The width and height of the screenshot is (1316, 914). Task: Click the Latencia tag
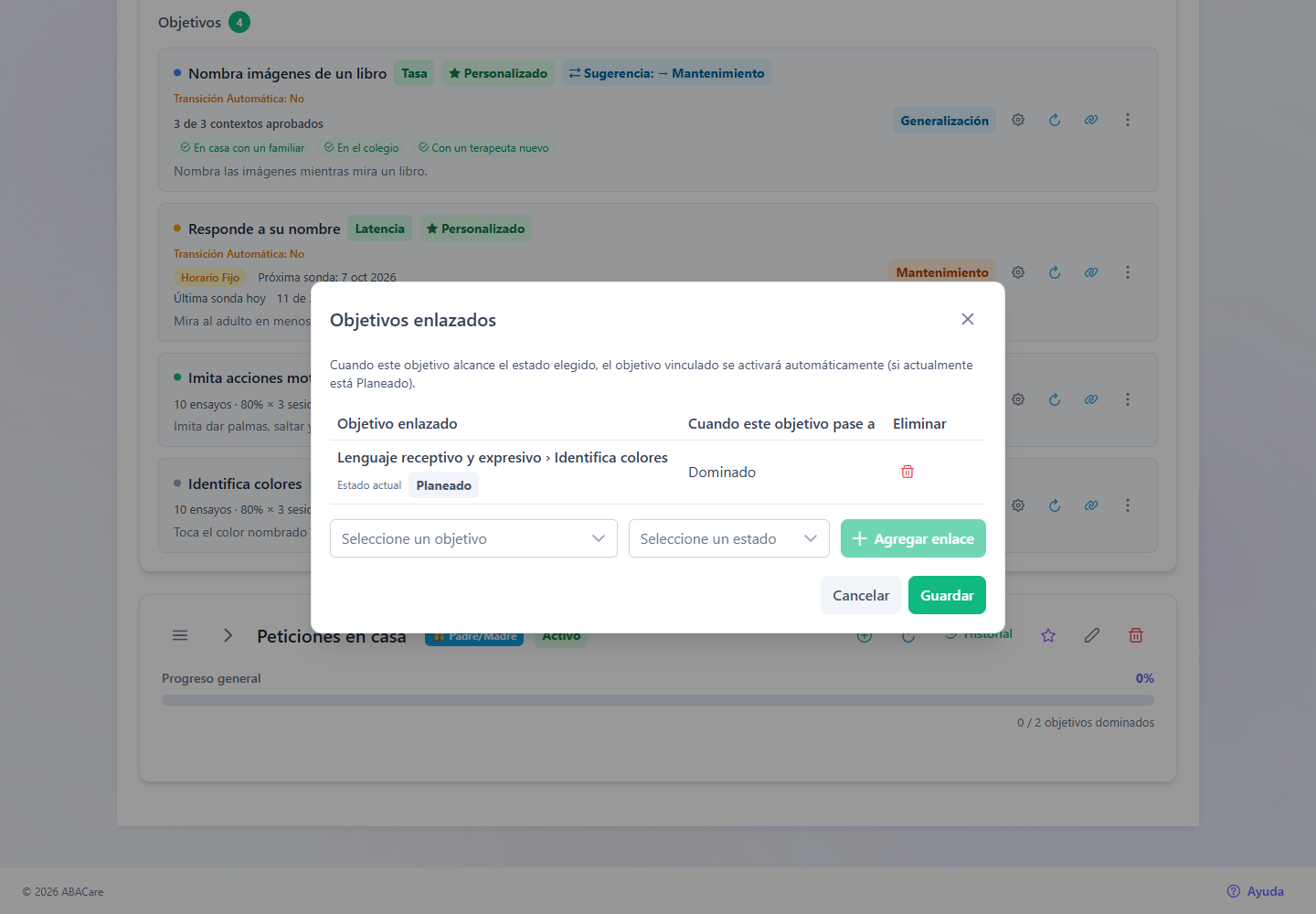(379, 228)
